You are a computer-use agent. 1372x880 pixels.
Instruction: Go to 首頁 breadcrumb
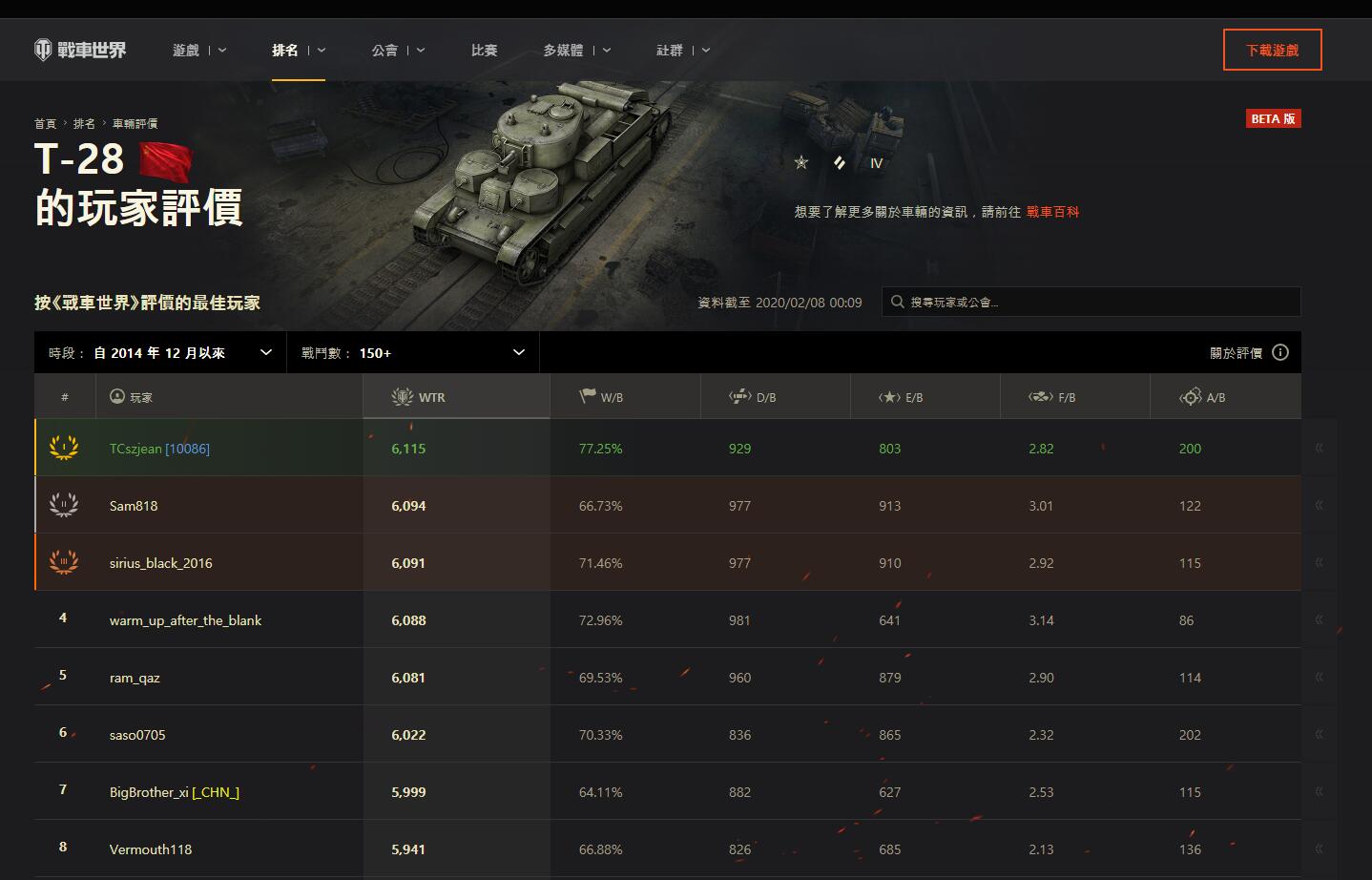point(46,124)
